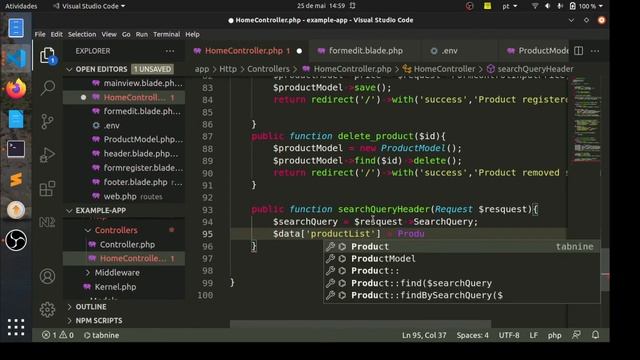Image resolution: width=640 pixels, height=360 pixels.
Task: Open the File menu
Action: pos(40,34)
